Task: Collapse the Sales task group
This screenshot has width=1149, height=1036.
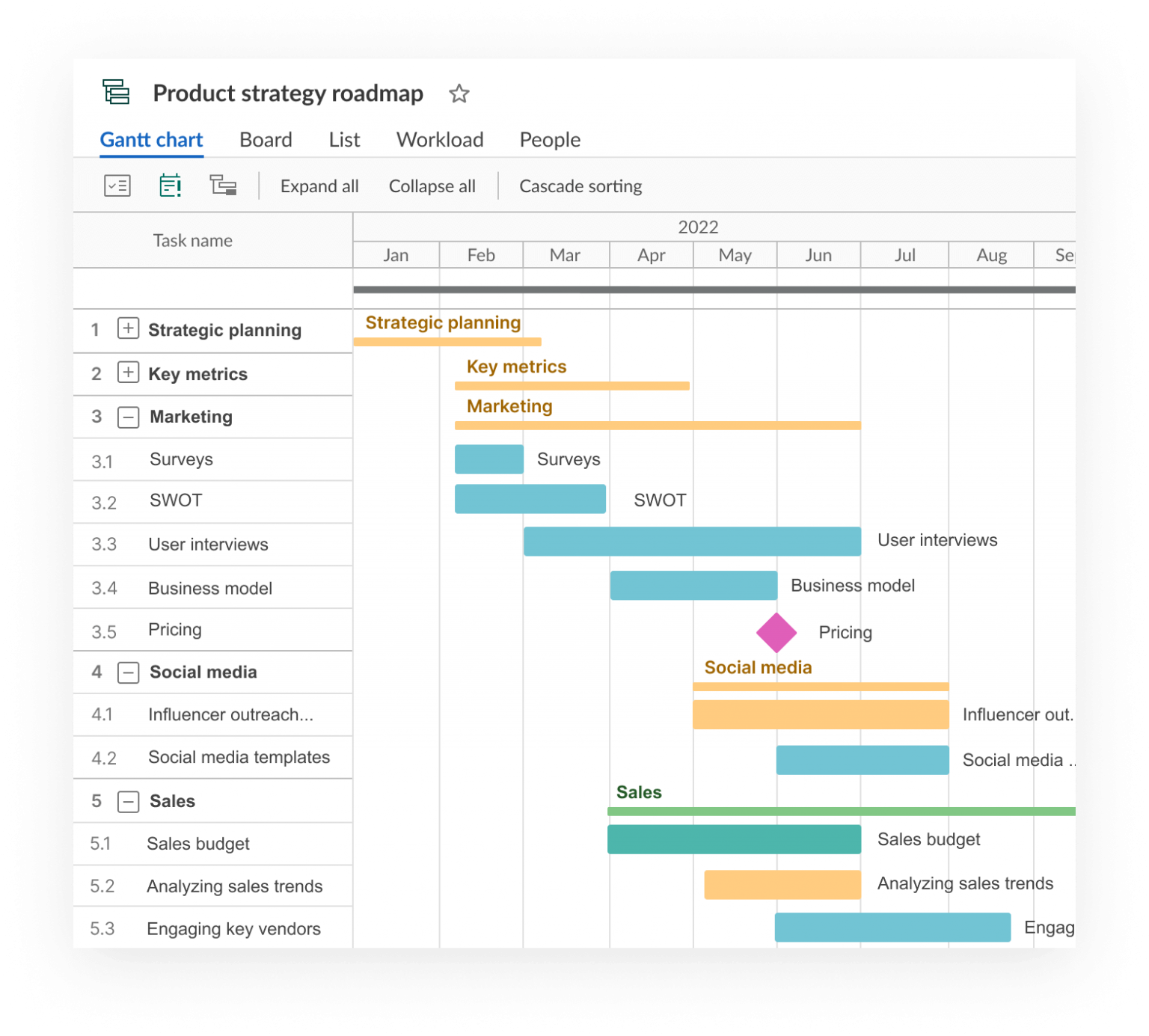Action: click(x=128, y=800)
